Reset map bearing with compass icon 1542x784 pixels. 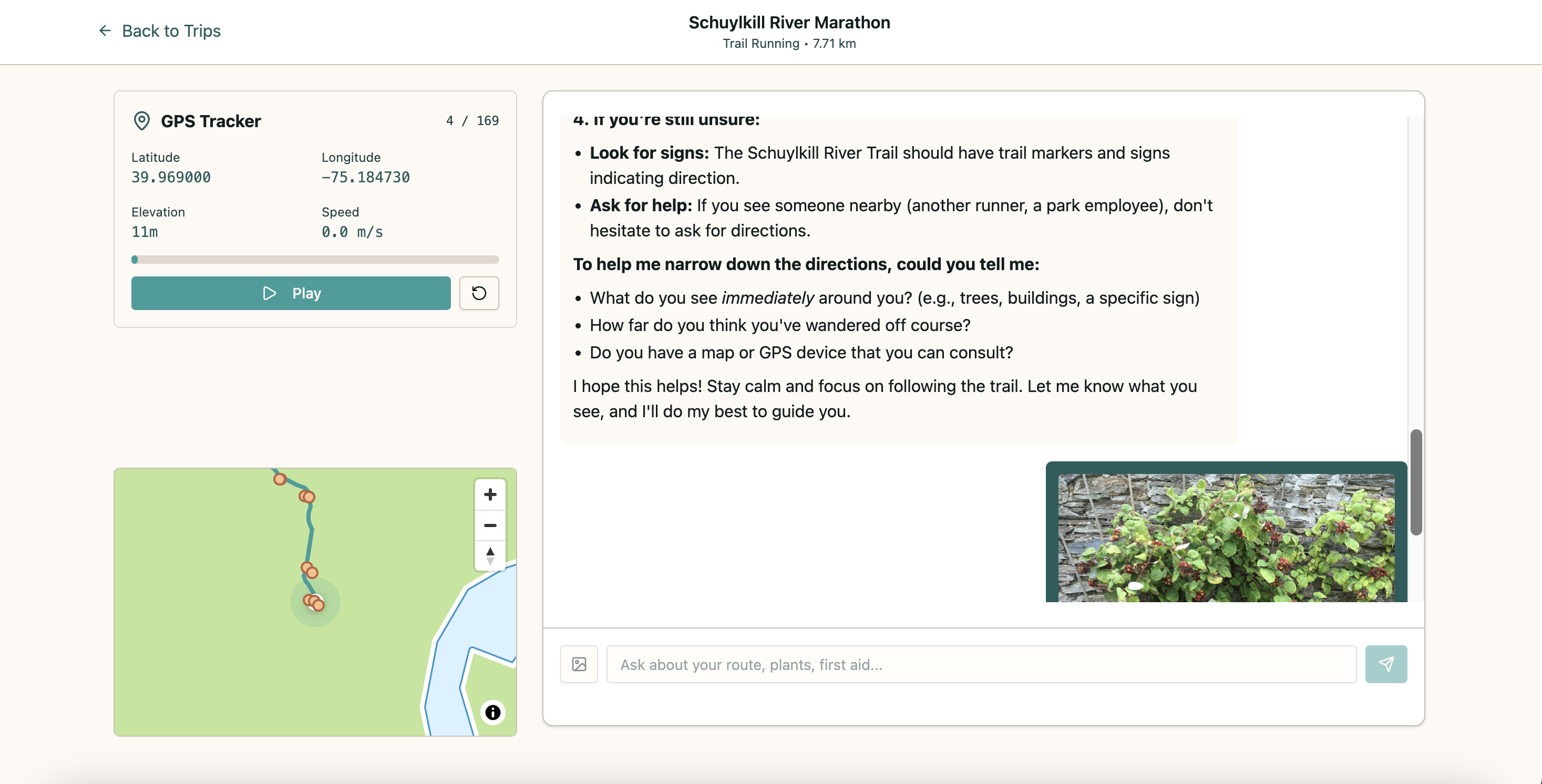click(x=490, y=555)
